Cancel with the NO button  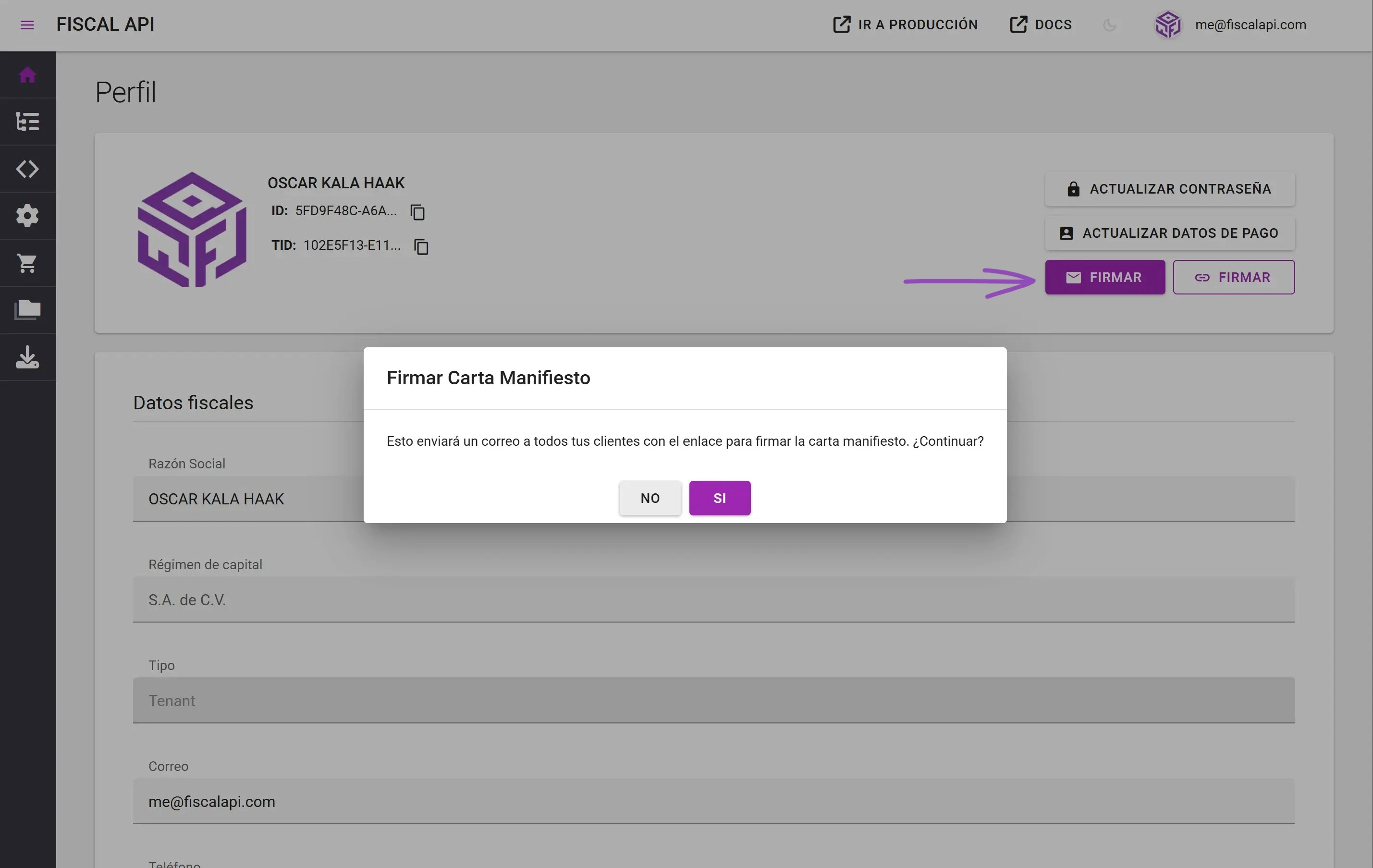(650, 498)
